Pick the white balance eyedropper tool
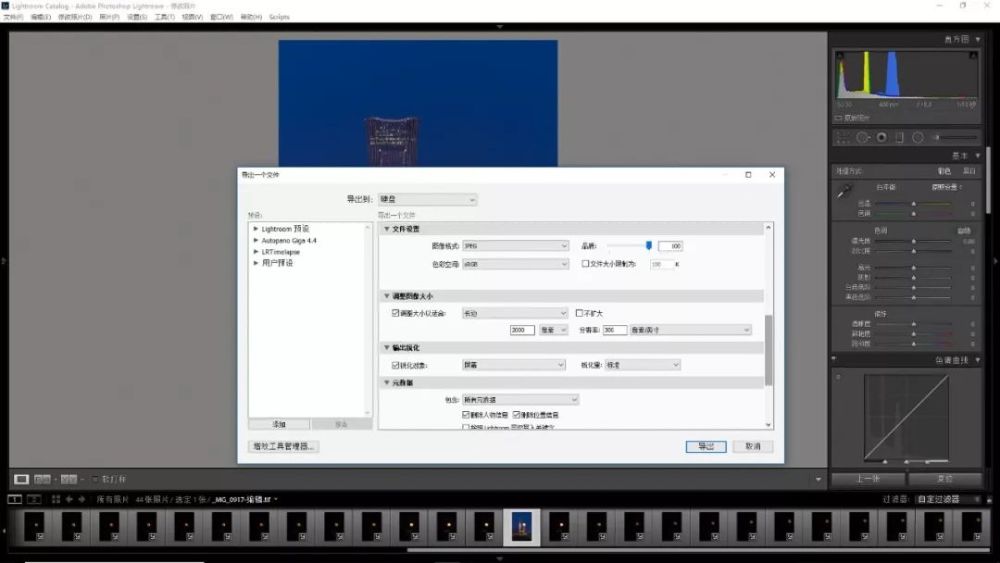The image size is (1000, 563). [844, 191]
